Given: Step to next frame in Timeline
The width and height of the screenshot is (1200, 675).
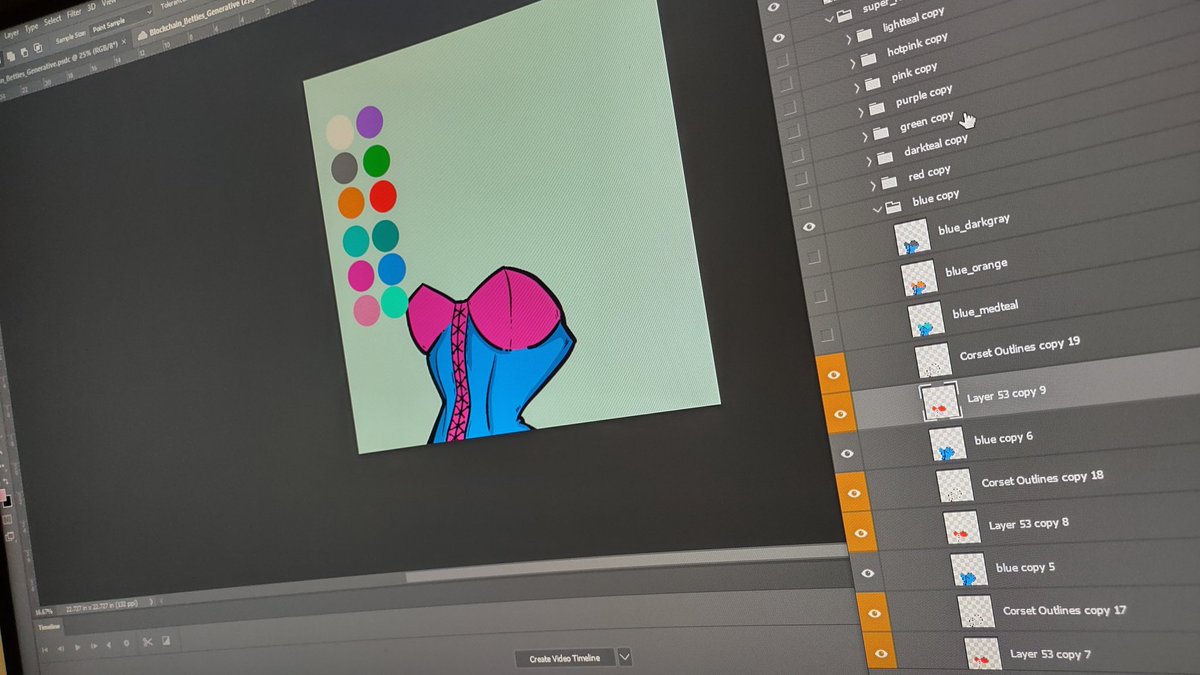Looking at the screenshot, I should [x=94, y=646].
